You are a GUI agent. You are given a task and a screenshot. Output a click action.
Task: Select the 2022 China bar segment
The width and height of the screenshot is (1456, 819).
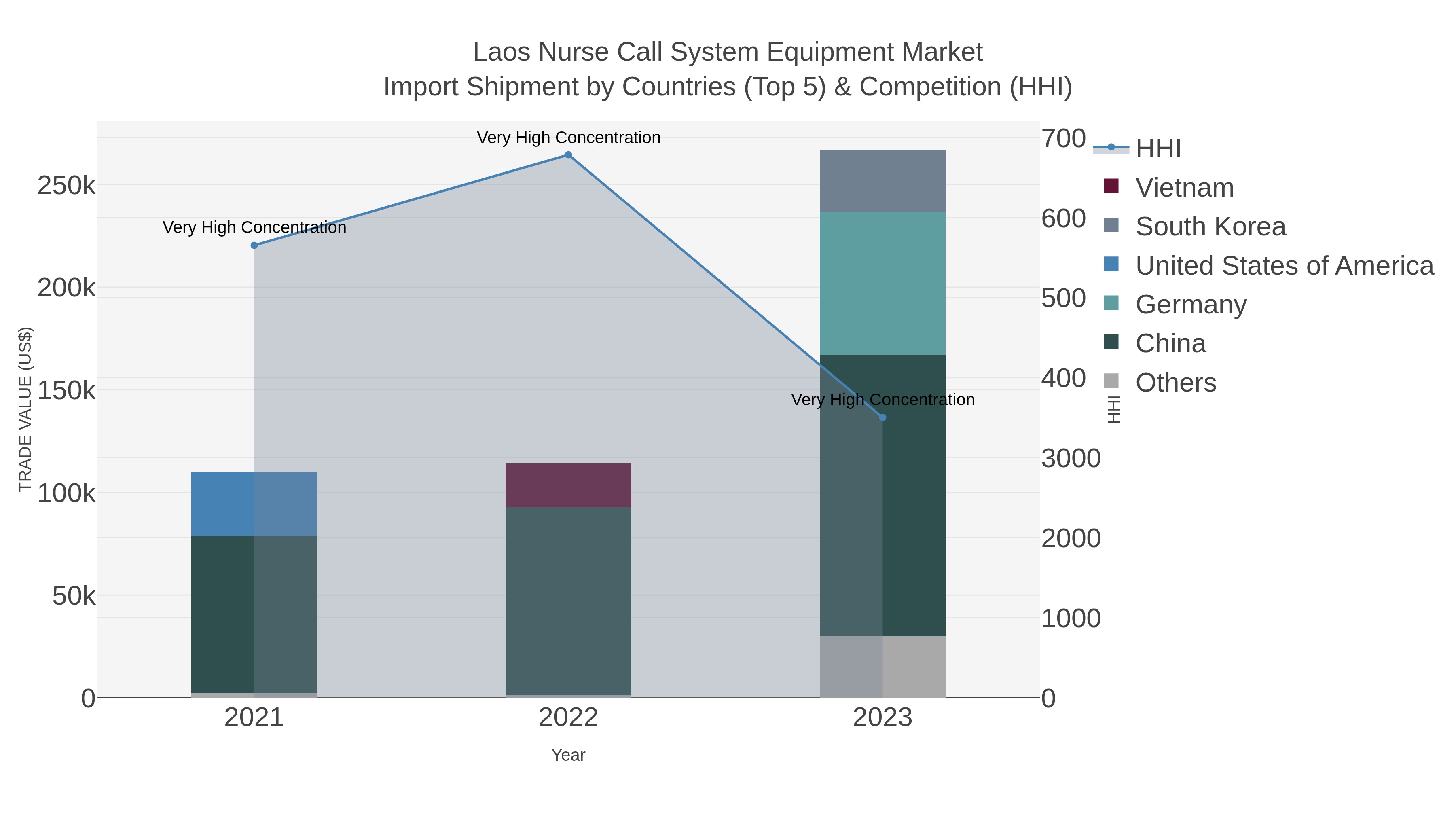[x=569, y=601]
